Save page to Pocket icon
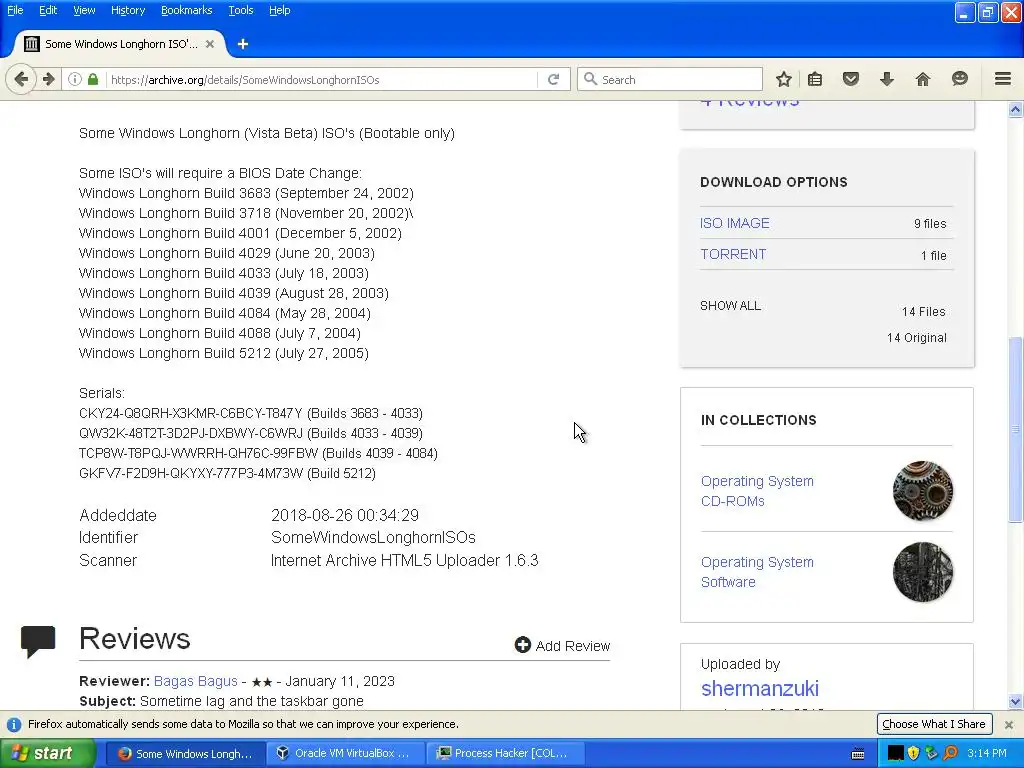 [850, 80]
